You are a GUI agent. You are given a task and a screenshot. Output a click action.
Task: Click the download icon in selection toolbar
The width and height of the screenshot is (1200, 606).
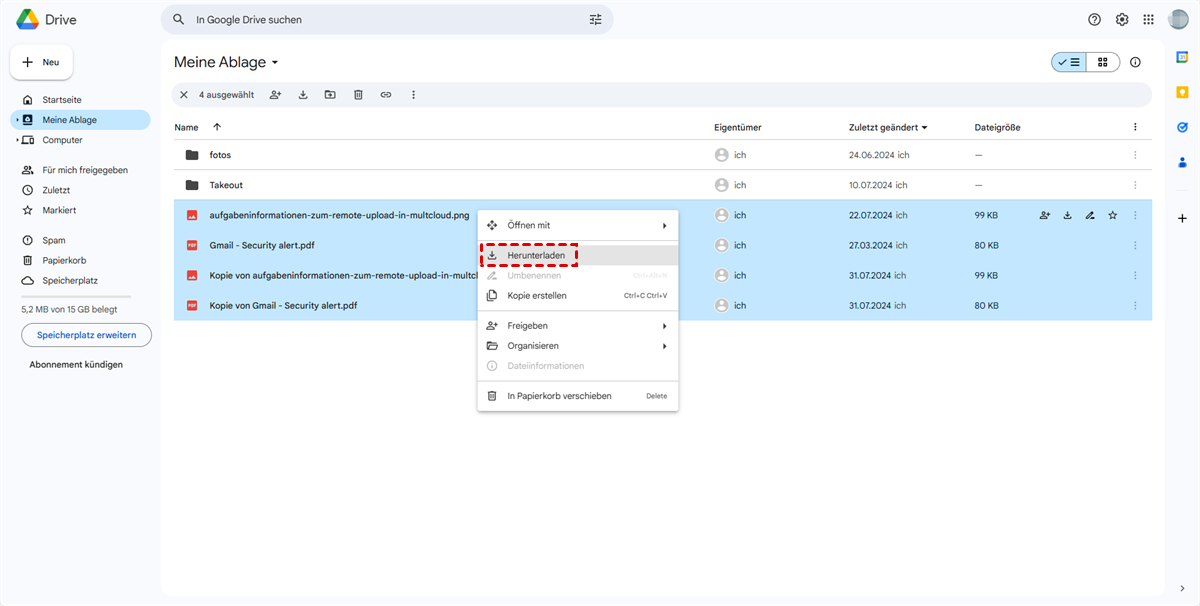point(303,95)
